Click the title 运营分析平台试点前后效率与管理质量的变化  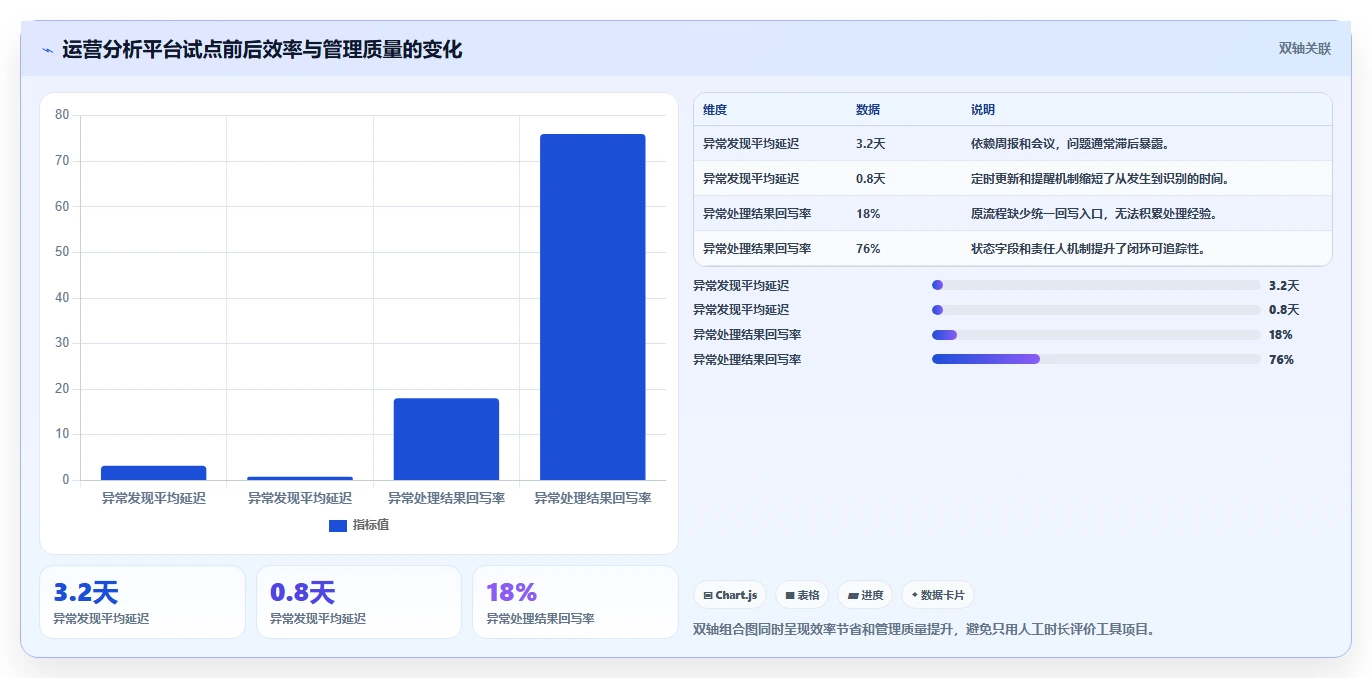(x=262, y=49)
